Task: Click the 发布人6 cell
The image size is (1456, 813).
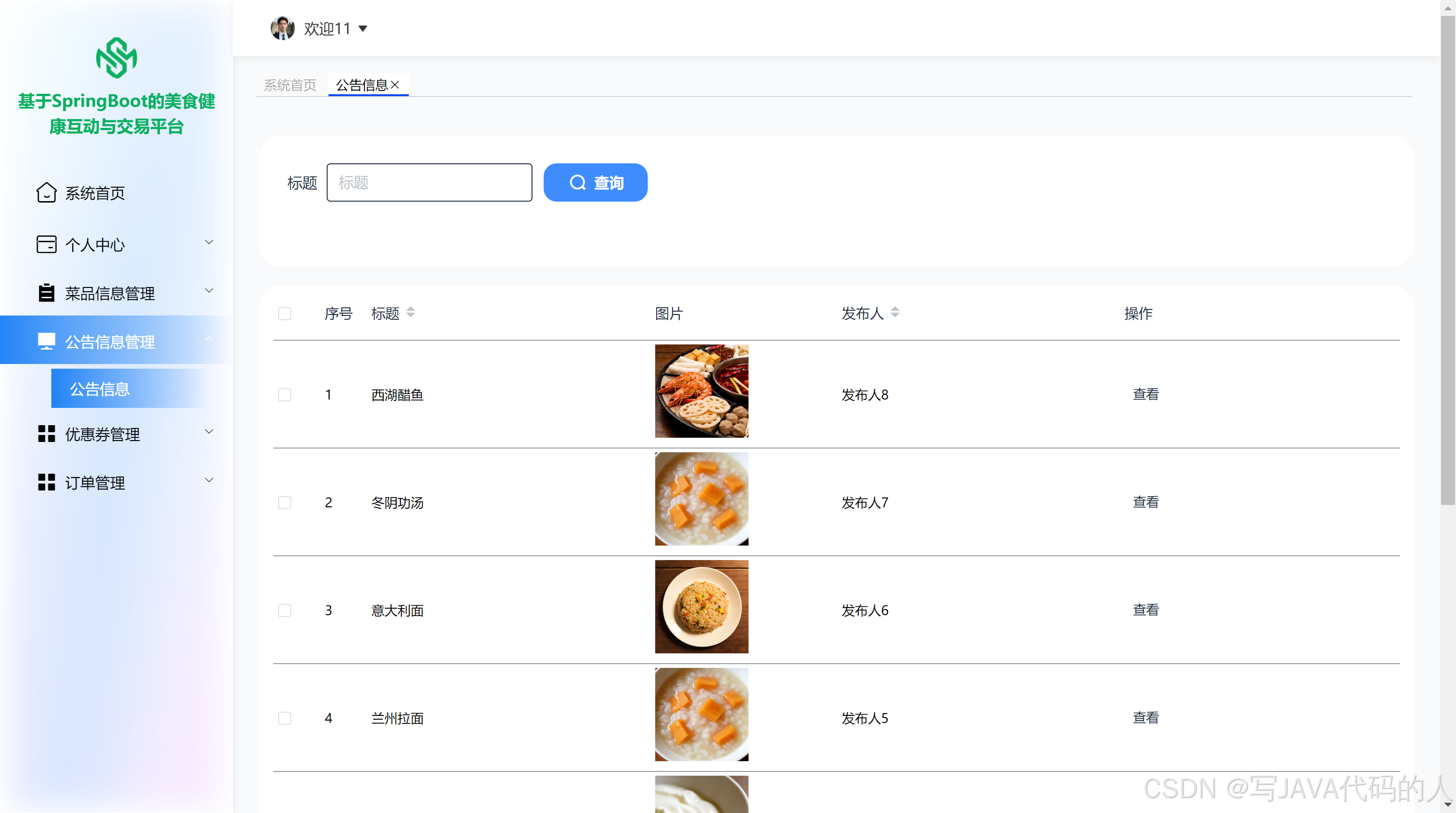Action: tap(865, 610)
